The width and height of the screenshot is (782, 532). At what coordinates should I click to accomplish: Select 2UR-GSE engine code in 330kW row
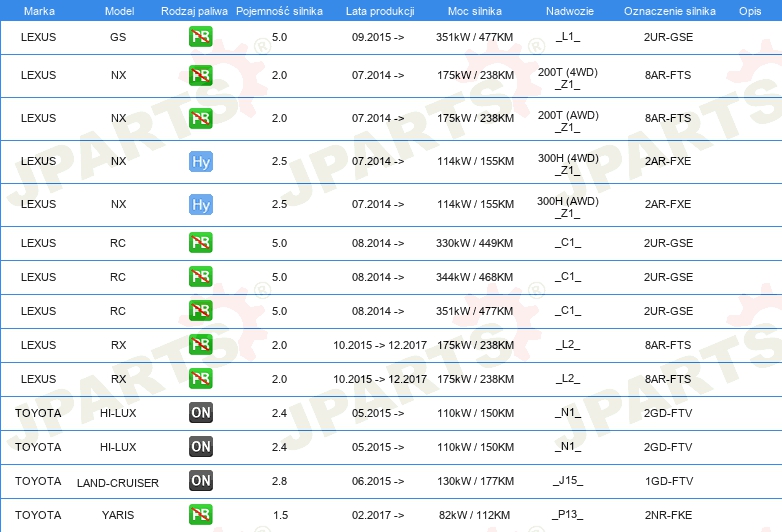668,243
